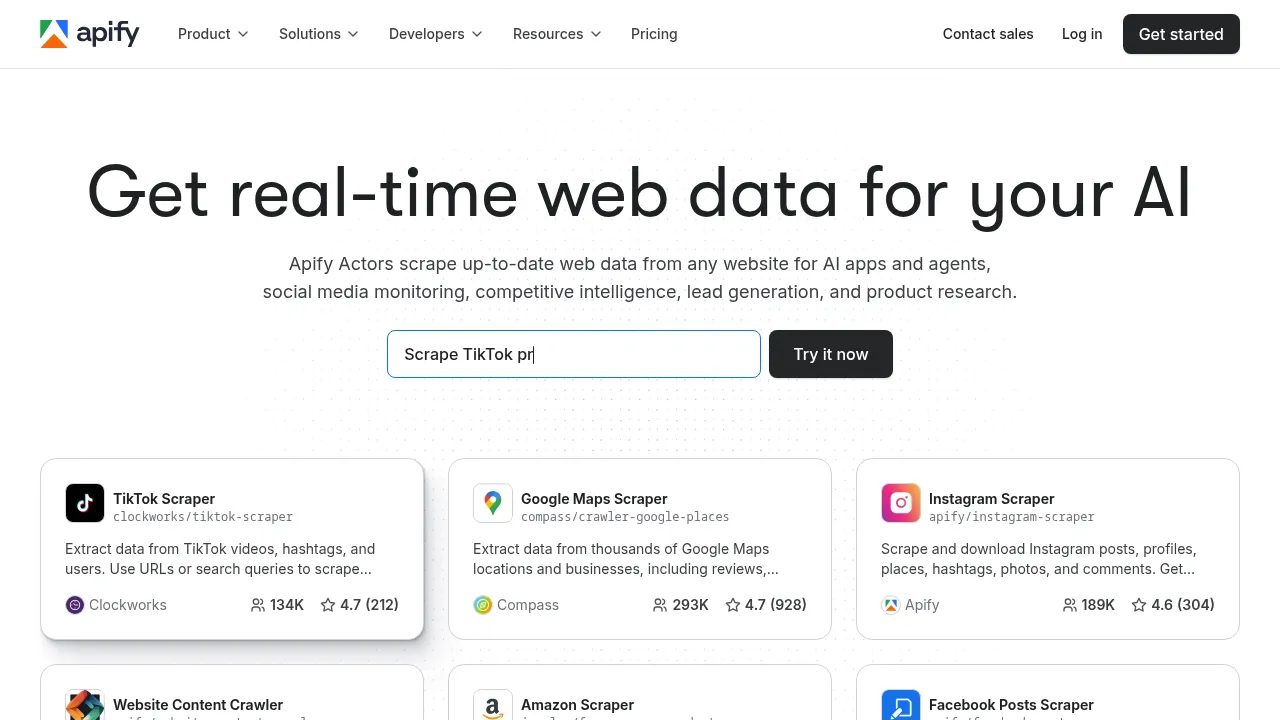Click the Website Content Crawler icon
The height and width of the screenshot is (720, 1280).
click(85, 705)
